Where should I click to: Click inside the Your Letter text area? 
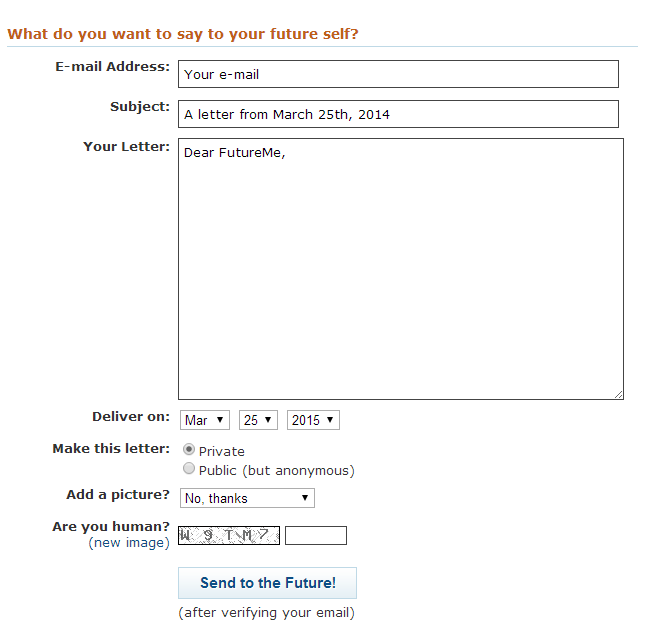point(400,269)
